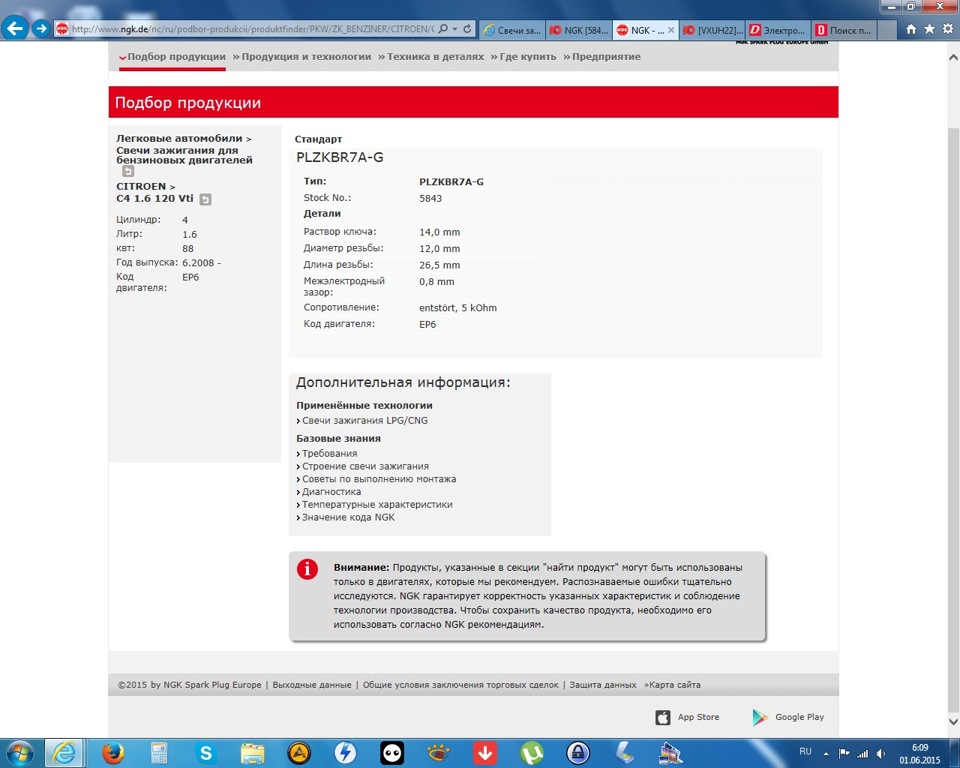
Task: Click the red info icon in the warning box
Action: point(307,570)
